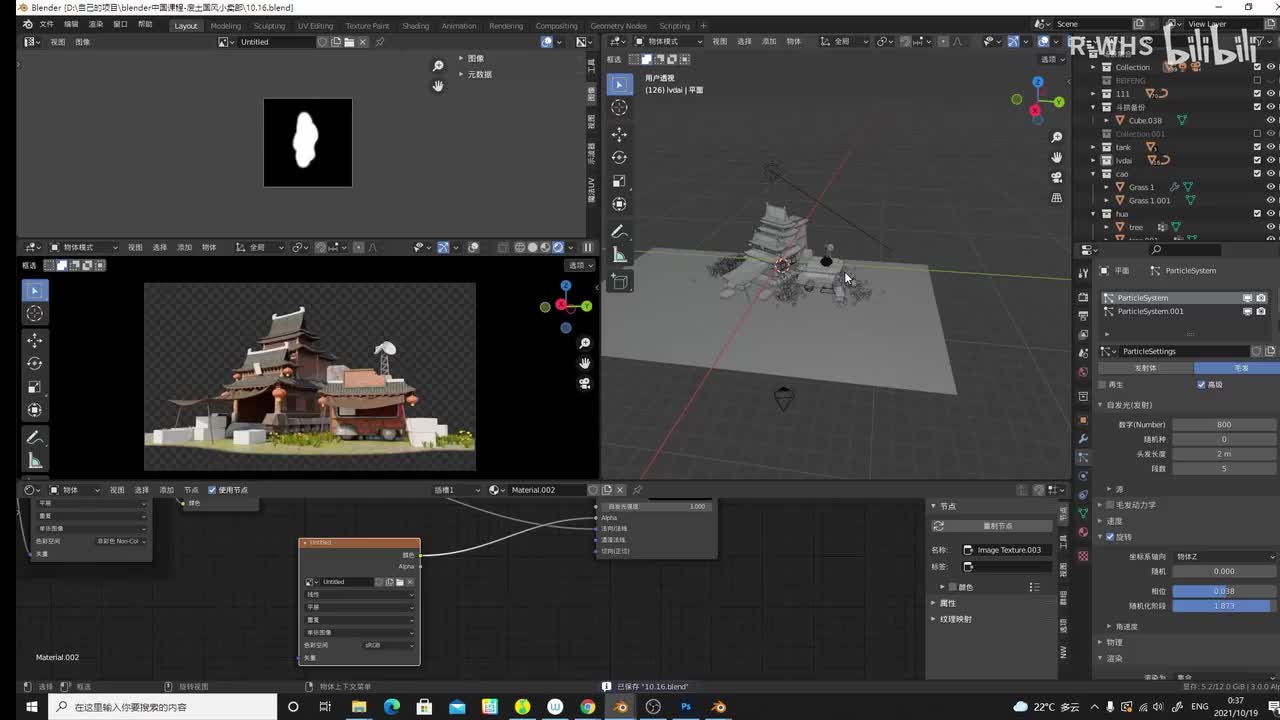This screenshot has height=720, width=1280.
Task: Select ParticleSystem.001 in particle list
Action: 1150,311
